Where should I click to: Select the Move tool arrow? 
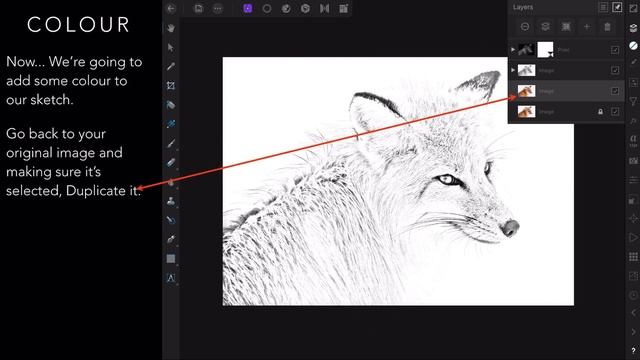click(171, 47)
